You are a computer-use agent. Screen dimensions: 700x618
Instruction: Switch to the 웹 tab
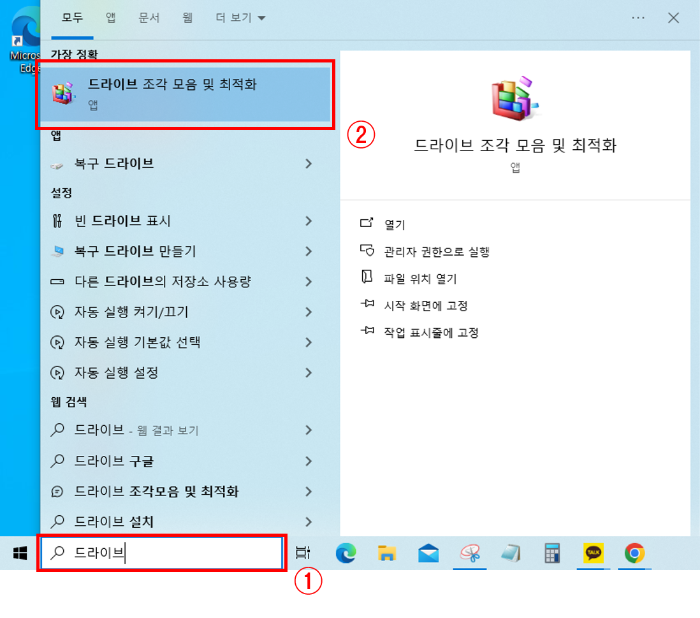click(x=188, y=18)
